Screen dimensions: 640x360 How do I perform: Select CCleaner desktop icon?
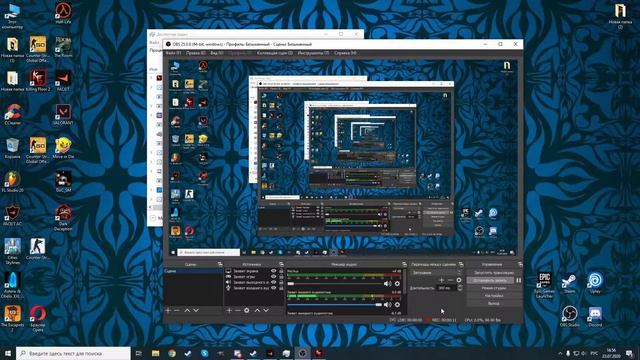pyautogui.click(x=12, y=115)
